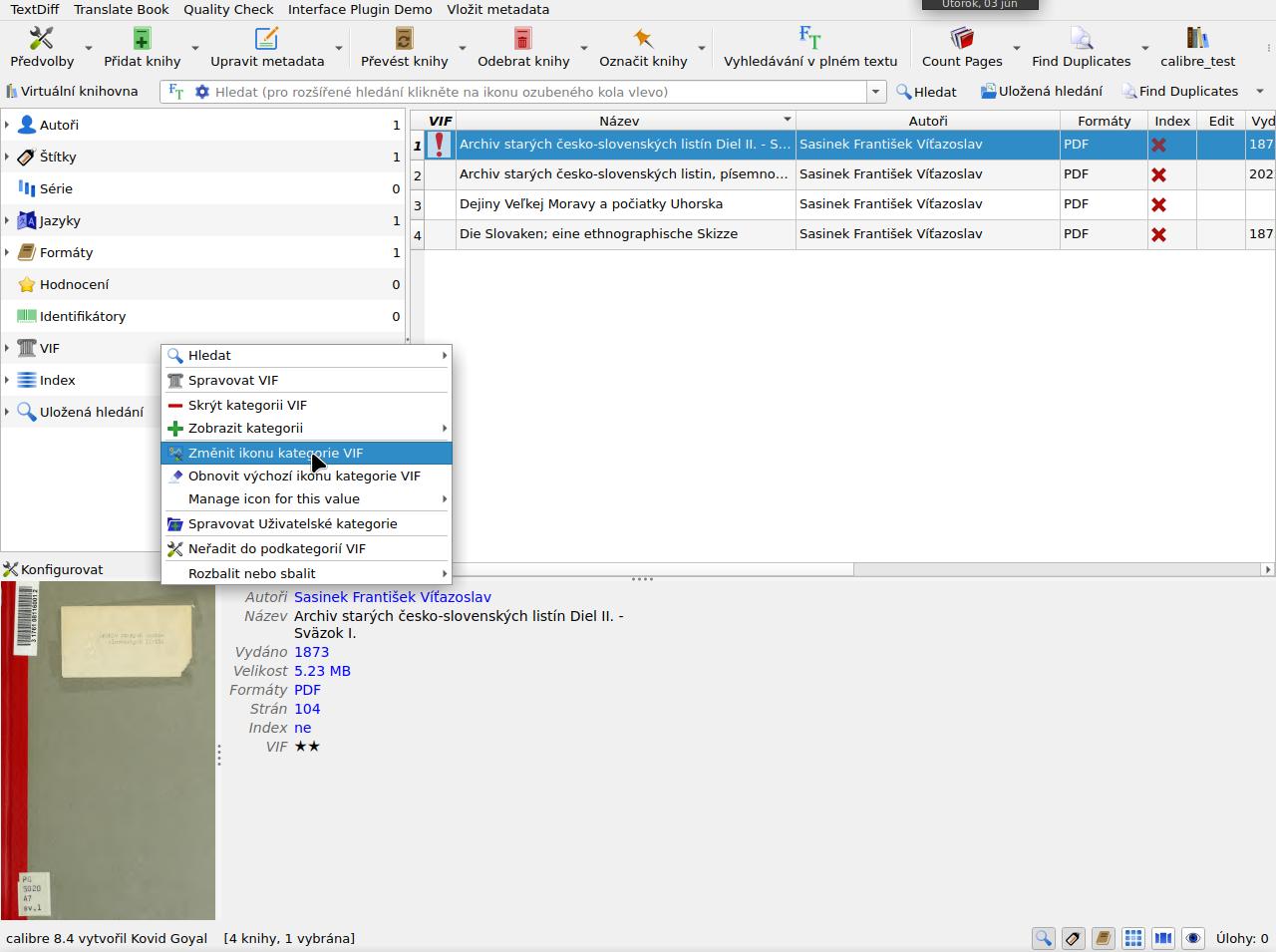Select Neřadit do podkategorií VIF

point(306,548)
